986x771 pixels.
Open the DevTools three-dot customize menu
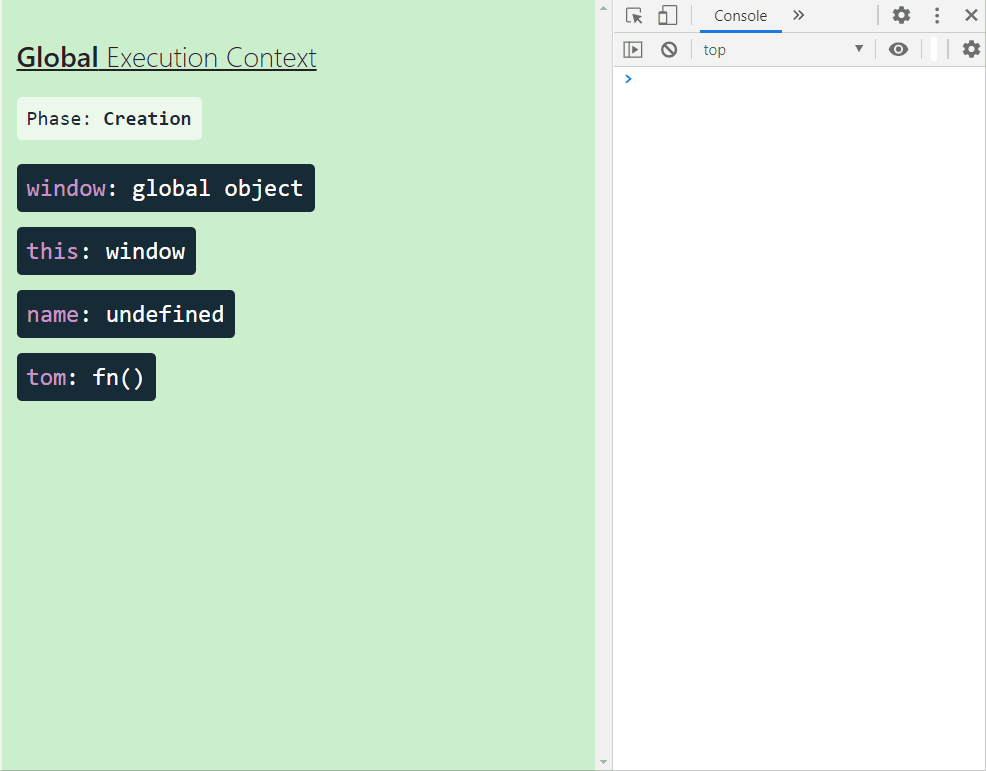tap(936, 15)
